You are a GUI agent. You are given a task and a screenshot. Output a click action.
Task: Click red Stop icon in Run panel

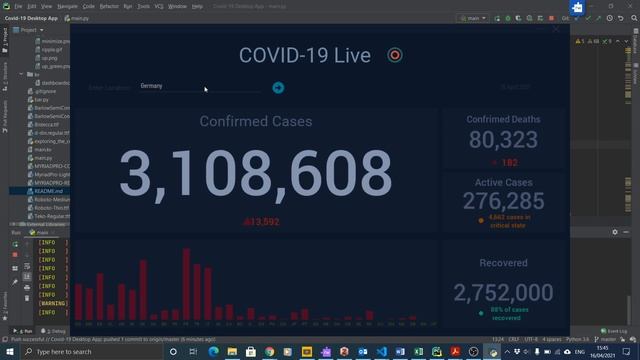click(x=15, y=255)
